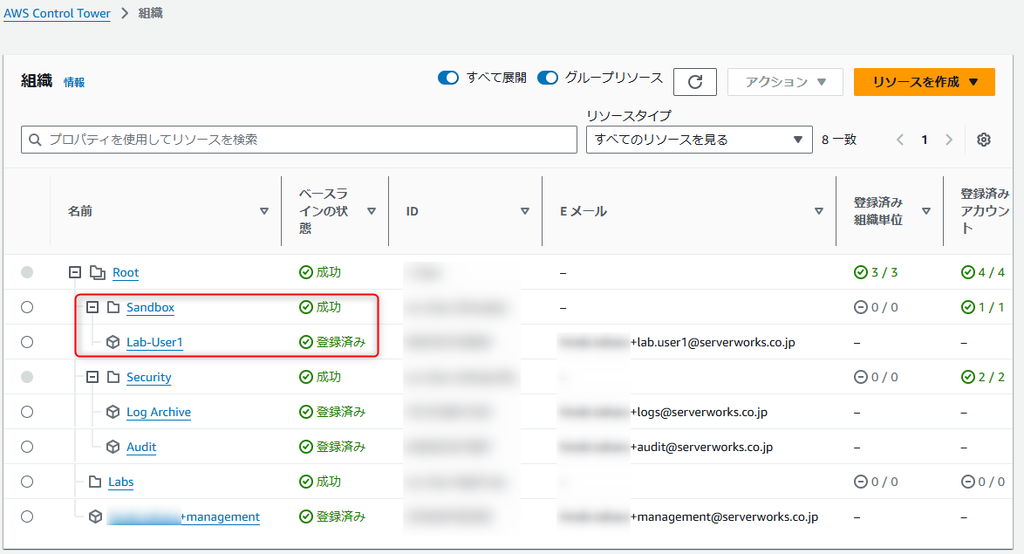Sort by ID column arrow
This screenshot has width=1024, height=554.
(524, 211)
